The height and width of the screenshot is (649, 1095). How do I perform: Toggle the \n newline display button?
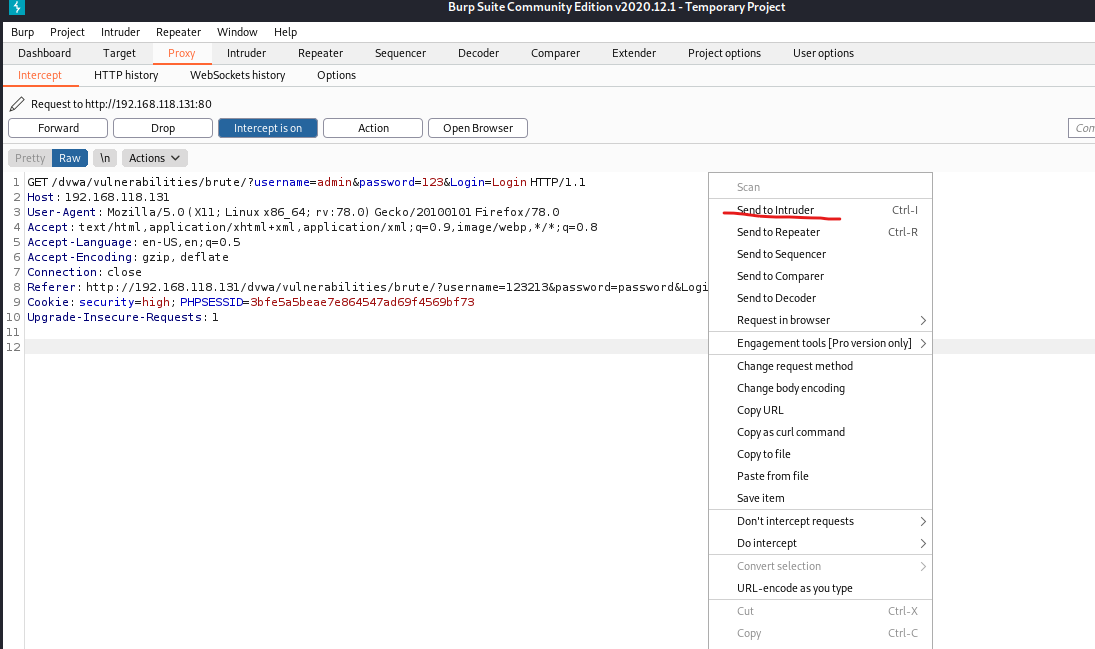click(x=105, y=158)
